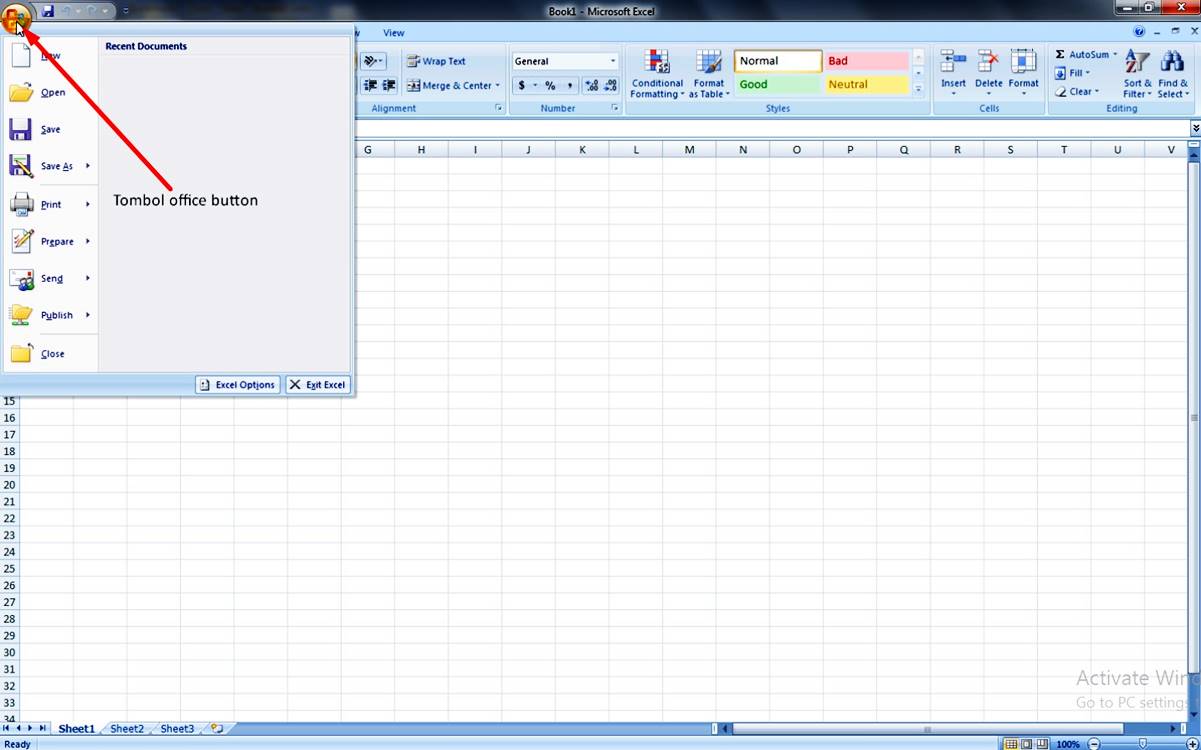Expand the Print submenu arrow
The height and width of the screenshot is (750, 1201).
[x=88, y=204]
